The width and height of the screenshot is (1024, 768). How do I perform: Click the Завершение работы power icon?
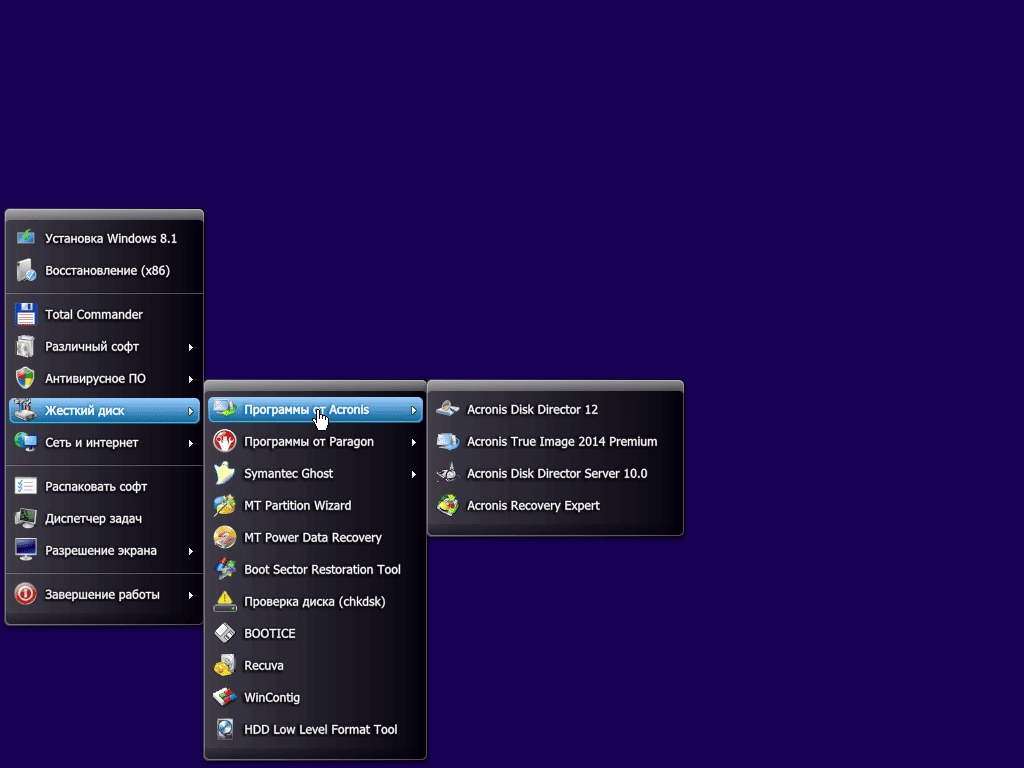[25, 594]
